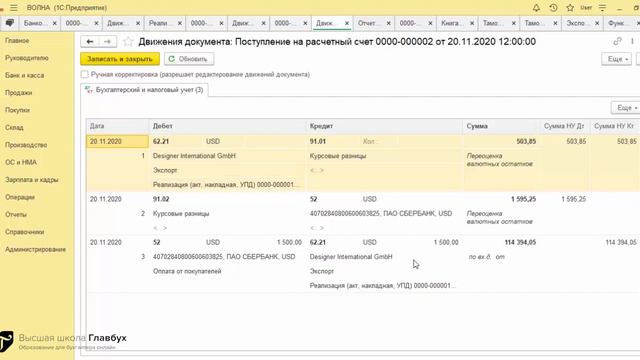Click Designer International GmbH in debit row 1
This screenshot has width=640, height=360.
click(194, 156)
